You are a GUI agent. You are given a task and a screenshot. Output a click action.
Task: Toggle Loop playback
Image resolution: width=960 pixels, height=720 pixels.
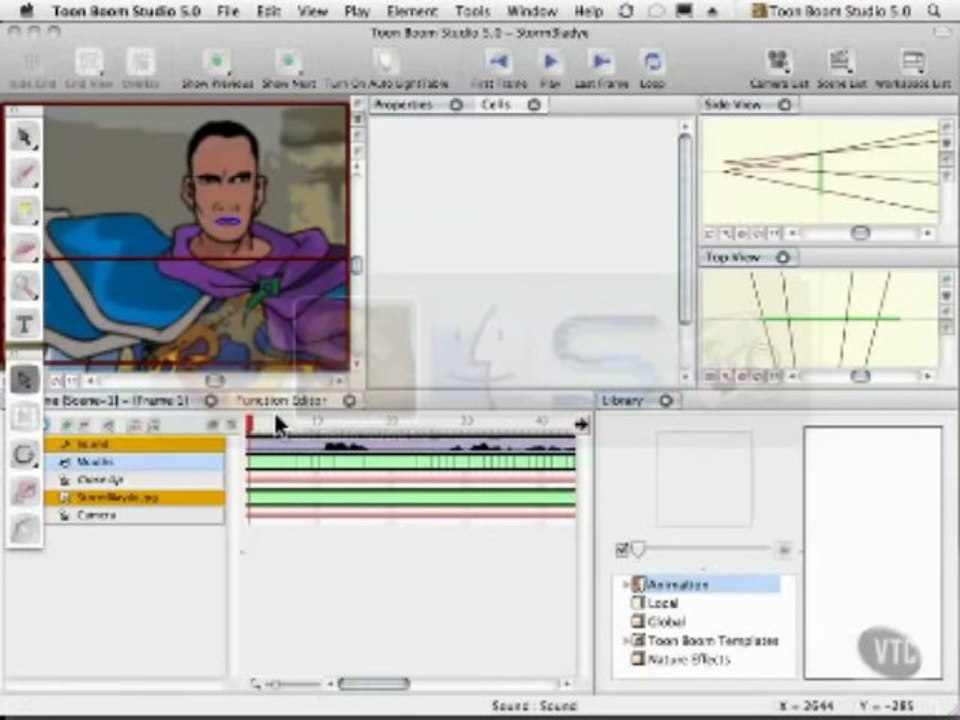tap(652, 61)
